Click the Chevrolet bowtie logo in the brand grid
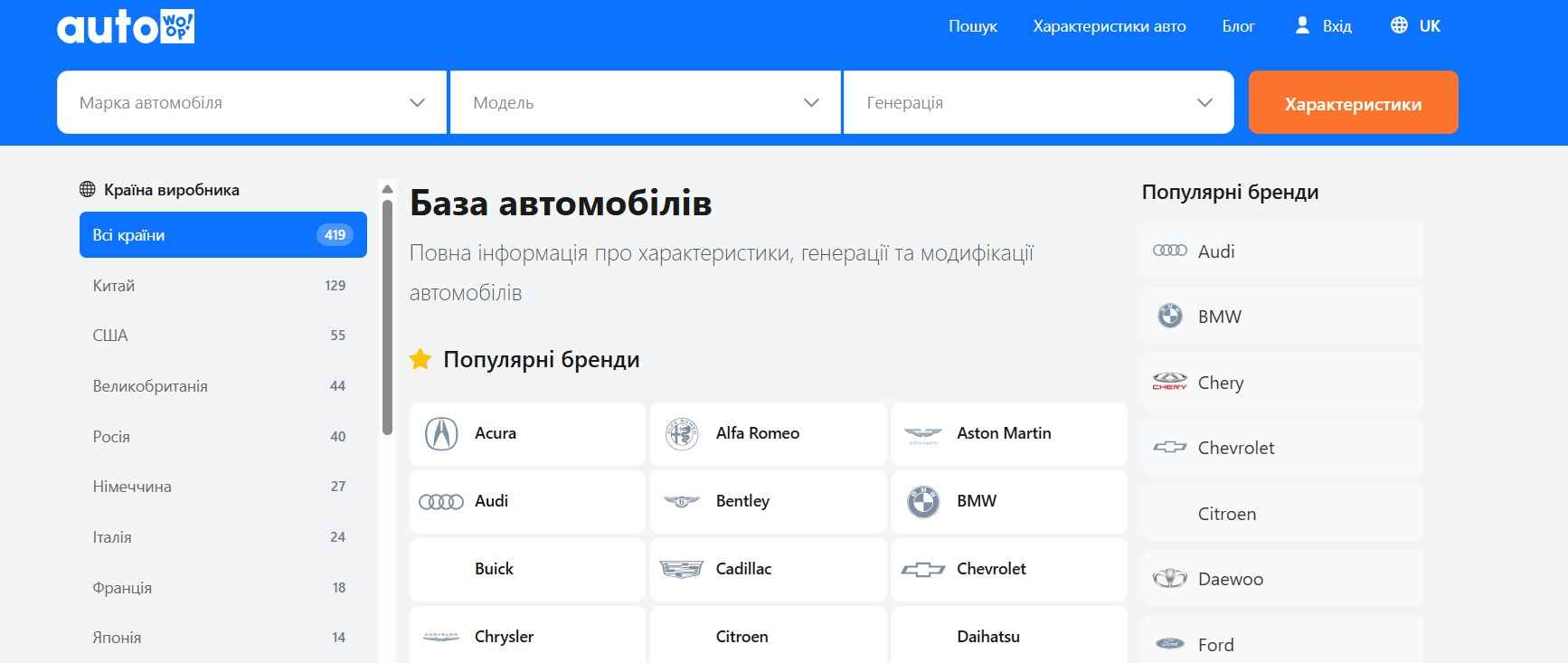1568x663 pixels. pos(923,570)
